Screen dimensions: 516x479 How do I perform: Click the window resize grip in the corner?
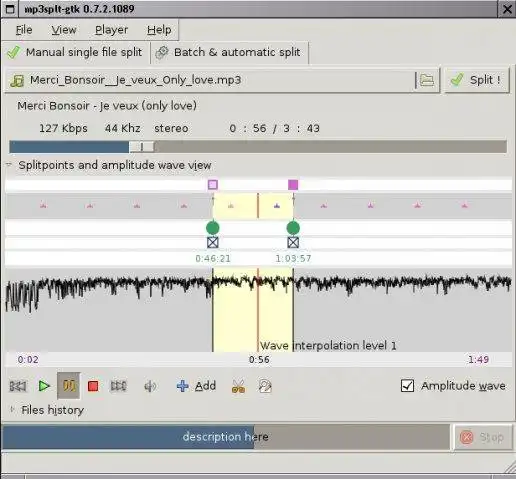pyautogui.click(x=509, y=467)
